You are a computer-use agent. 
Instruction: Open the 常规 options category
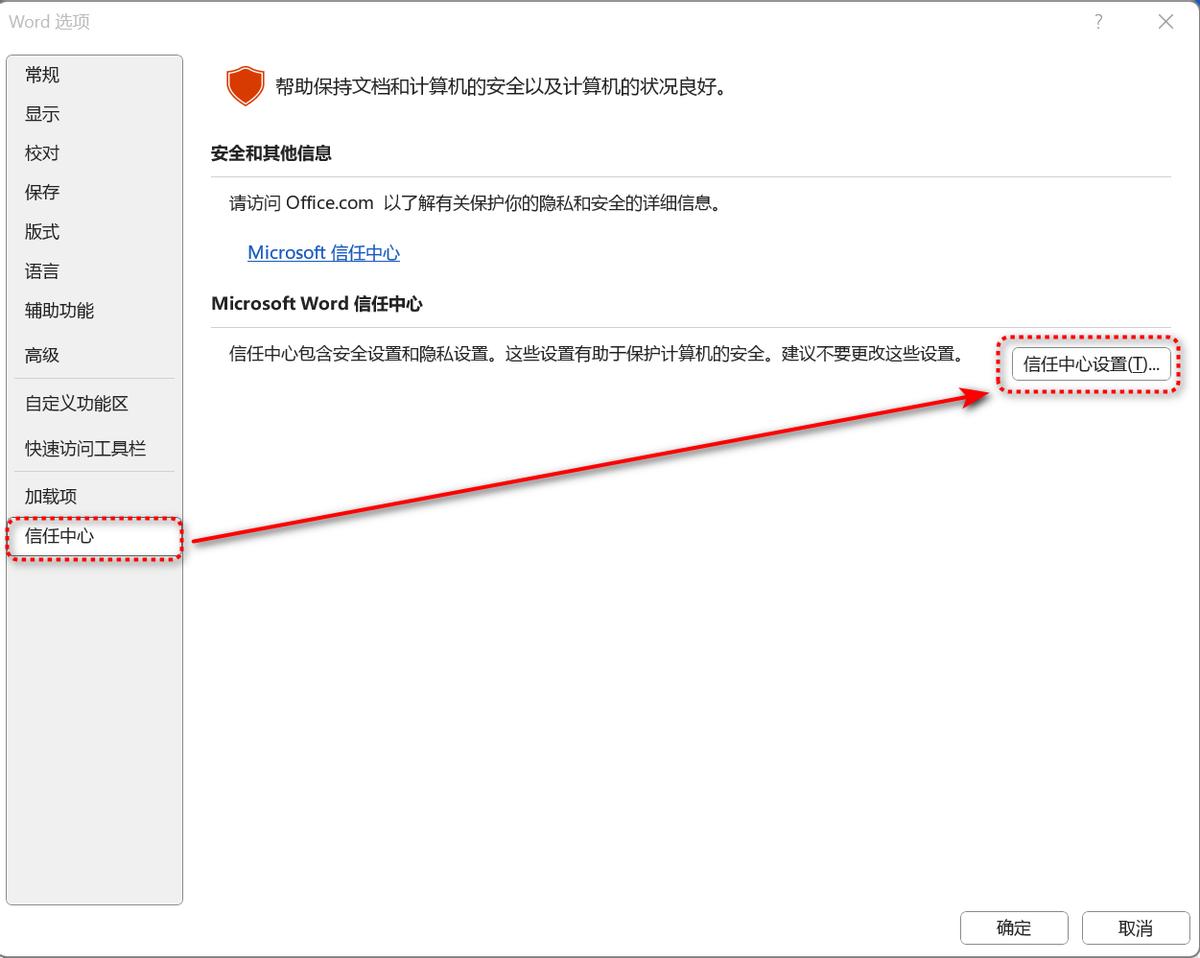pos(94,75)
